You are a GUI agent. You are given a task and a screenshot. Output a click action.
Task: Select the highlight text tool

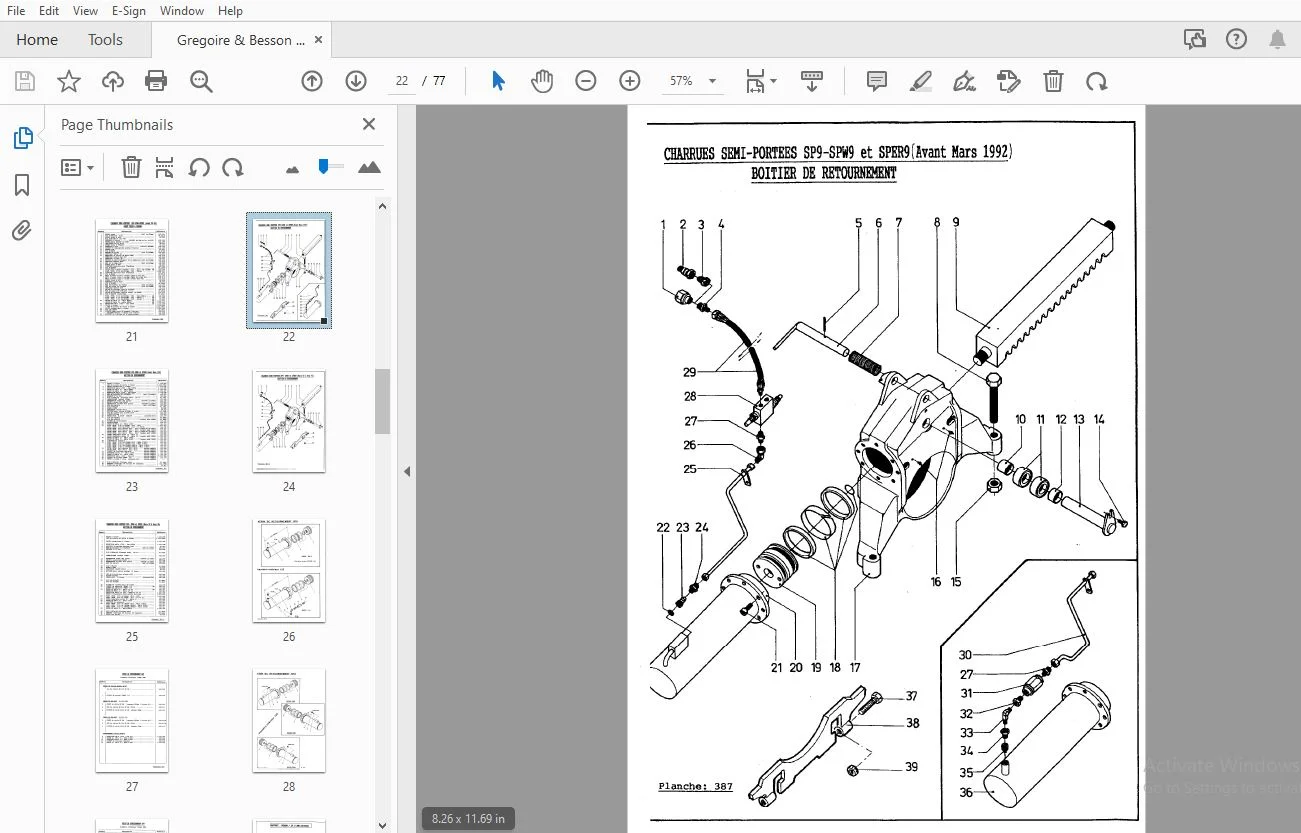click(x=921, y=81)
